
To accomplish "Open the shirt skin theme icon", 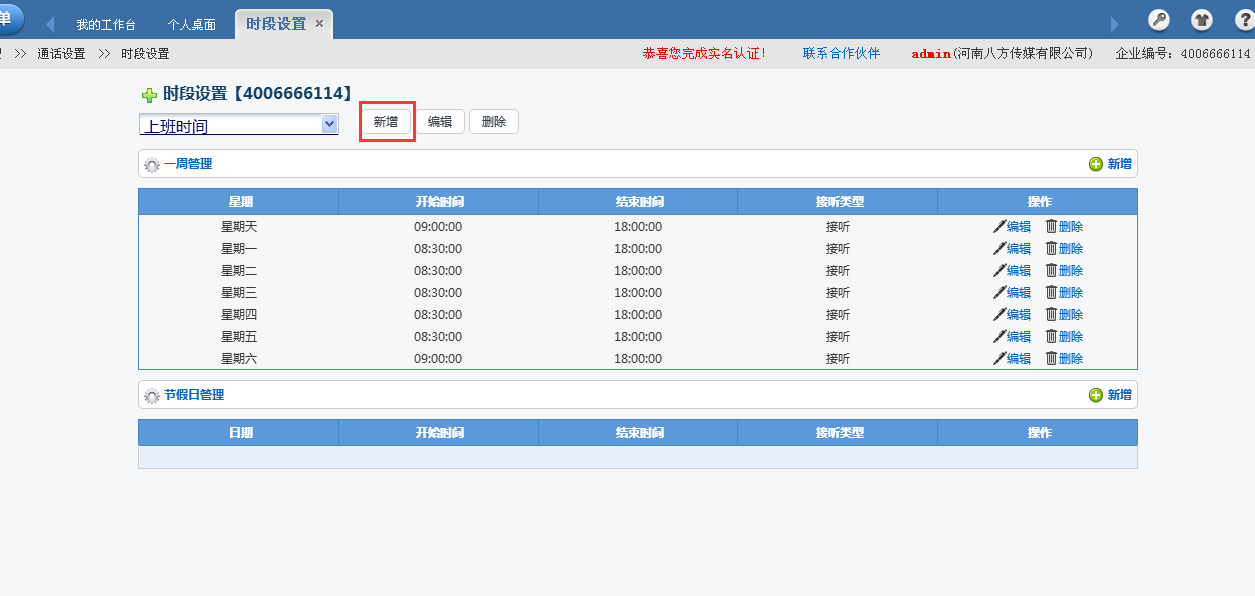I will (x=1201, y=20).
